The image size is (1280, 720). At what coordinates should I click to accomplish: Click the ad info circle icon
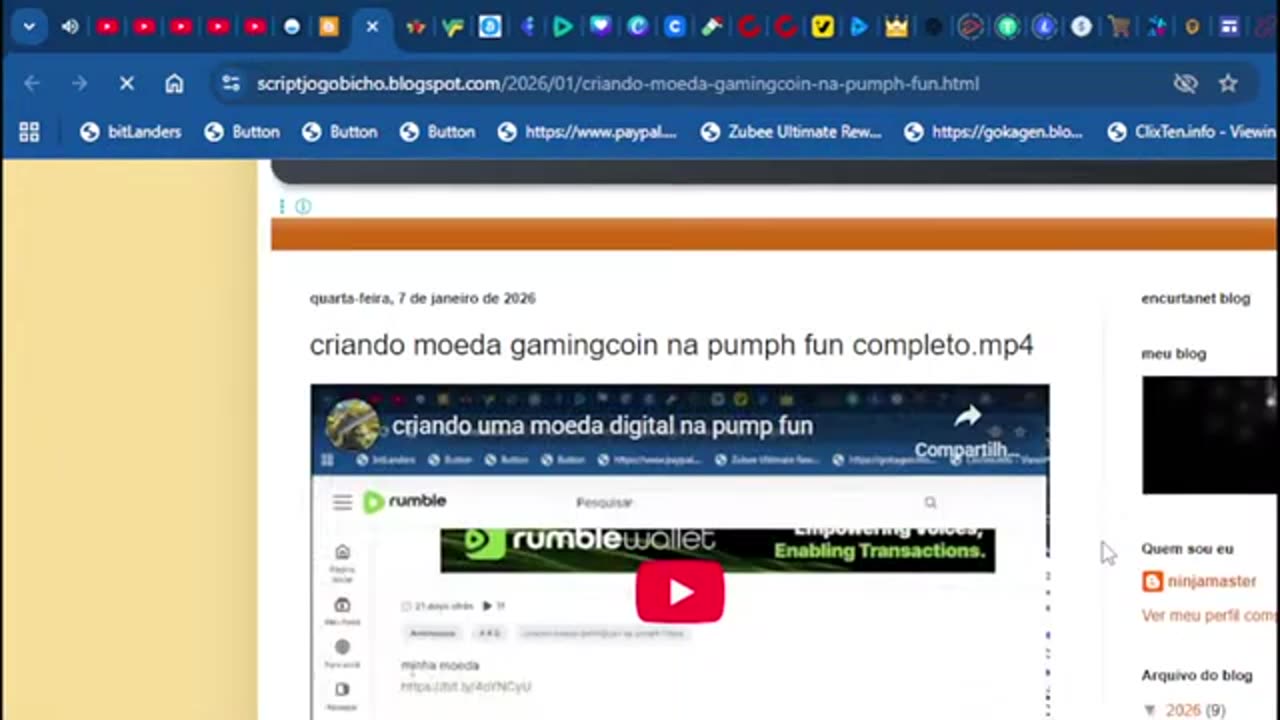303,206
